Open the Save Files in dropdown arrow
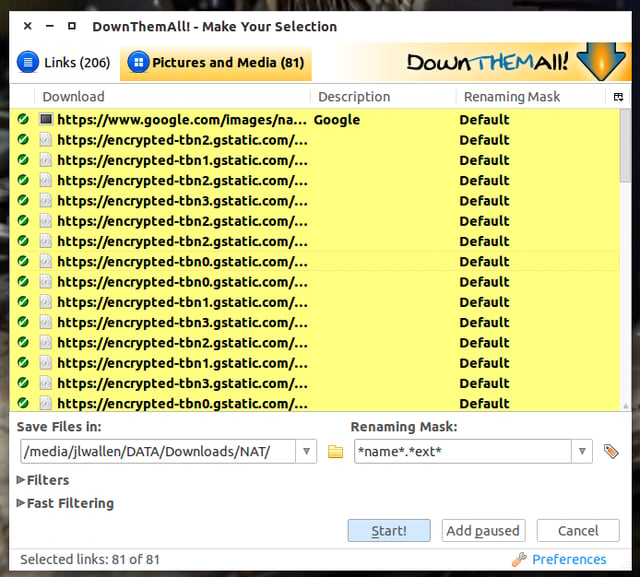The height and width of the screenshot is (577, 640). click(x=306, y=451)
